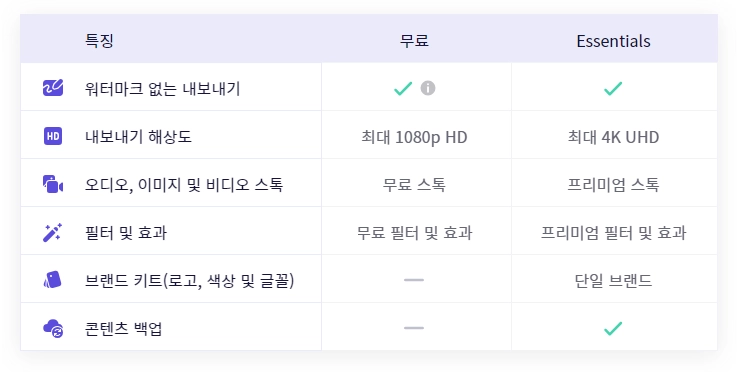The height and width of the screenshot is (372, 740).
Task: Click the brand kit swatches icon
Action: click(52, 280)
